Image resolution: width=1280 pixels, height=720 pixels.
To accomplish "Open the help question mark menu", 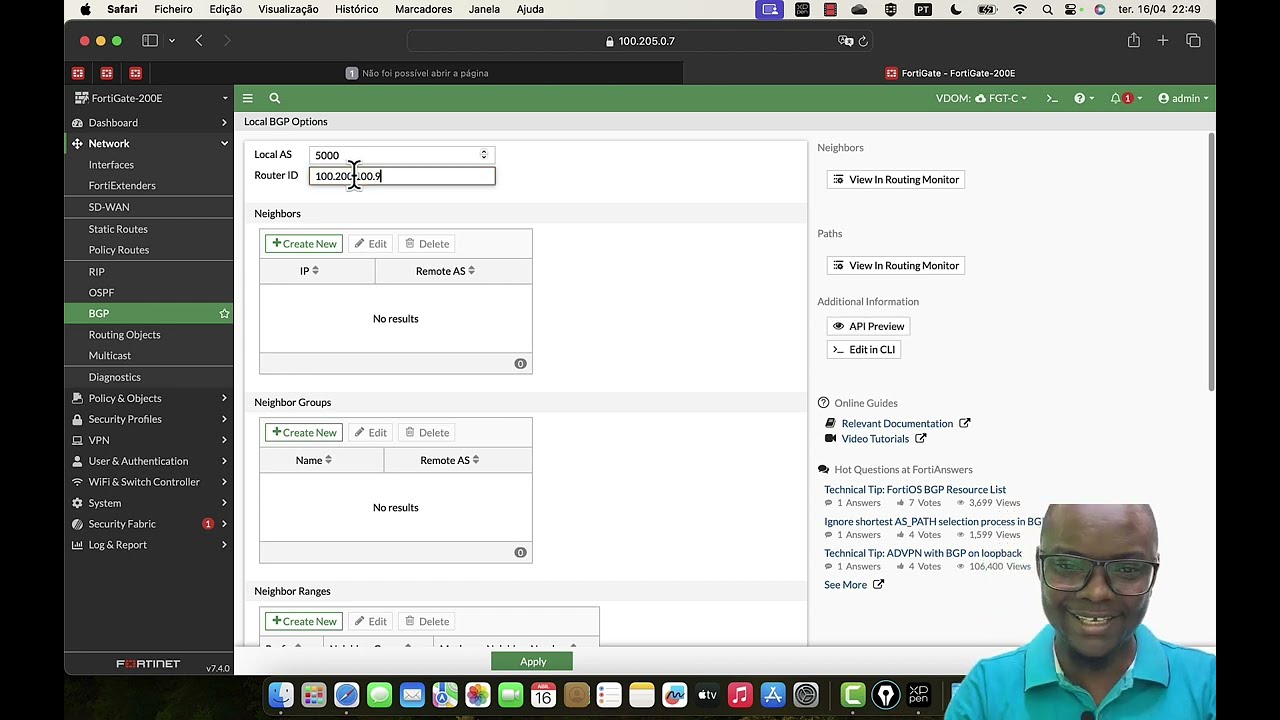I will pyautogui.click(x=1084, y=98).
